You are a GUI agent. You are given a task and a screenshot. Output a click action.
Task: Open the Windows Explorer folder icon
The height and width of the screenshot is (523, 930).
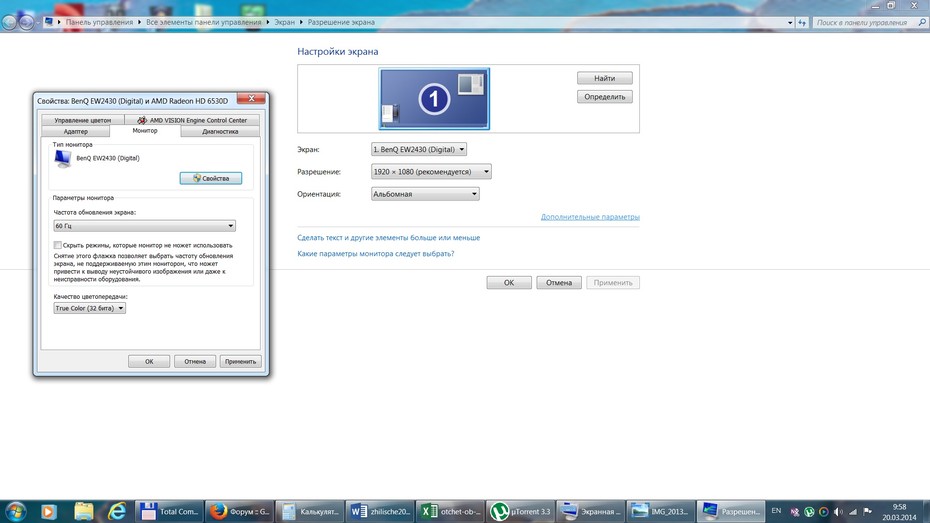84,511
